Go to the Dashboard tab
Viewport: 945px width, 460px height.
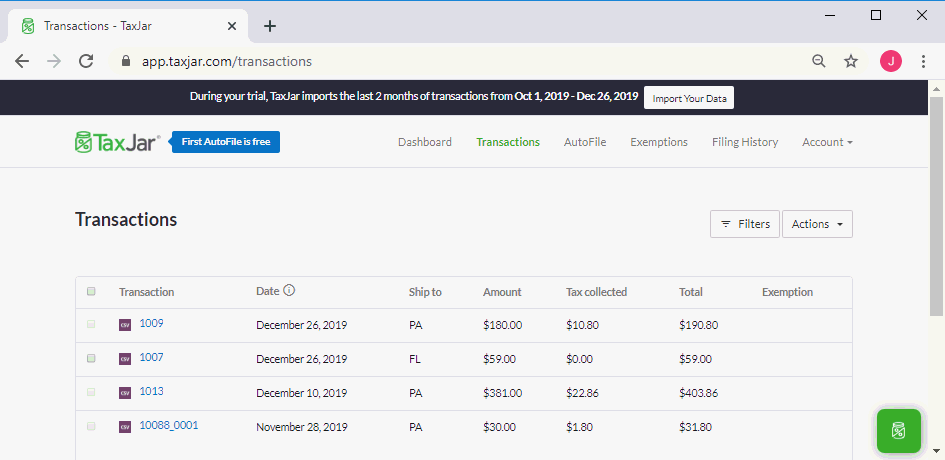point(424,142)
